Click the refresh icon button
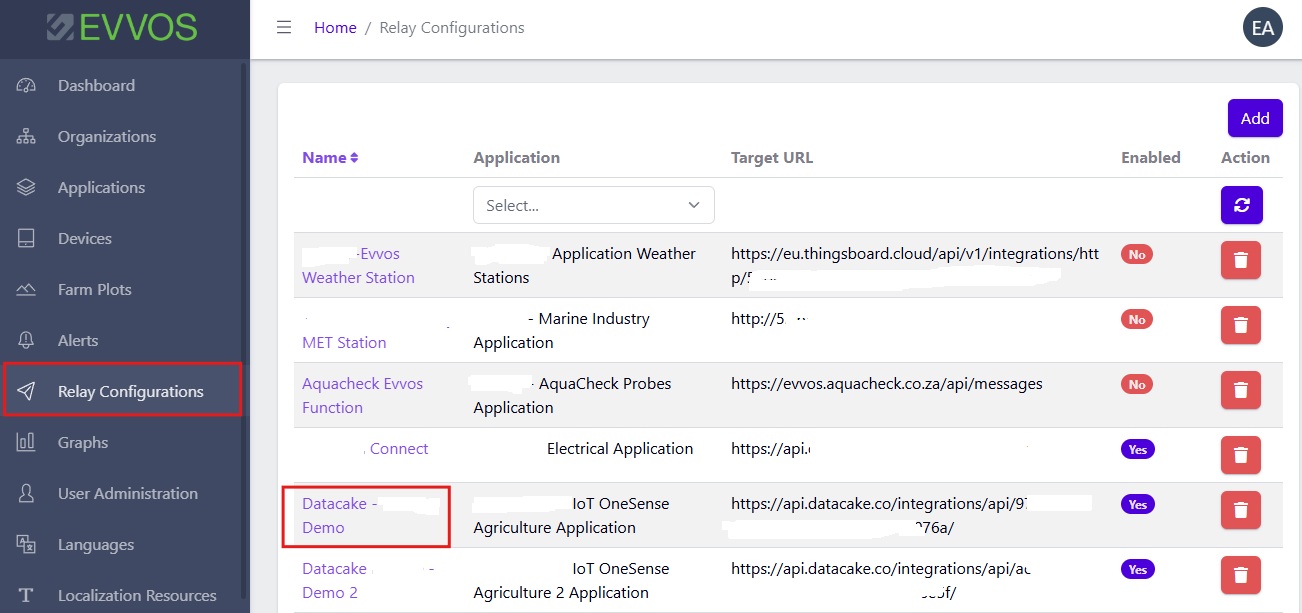This screenshot has width=1302, height=613. (x=1241, y=205)
